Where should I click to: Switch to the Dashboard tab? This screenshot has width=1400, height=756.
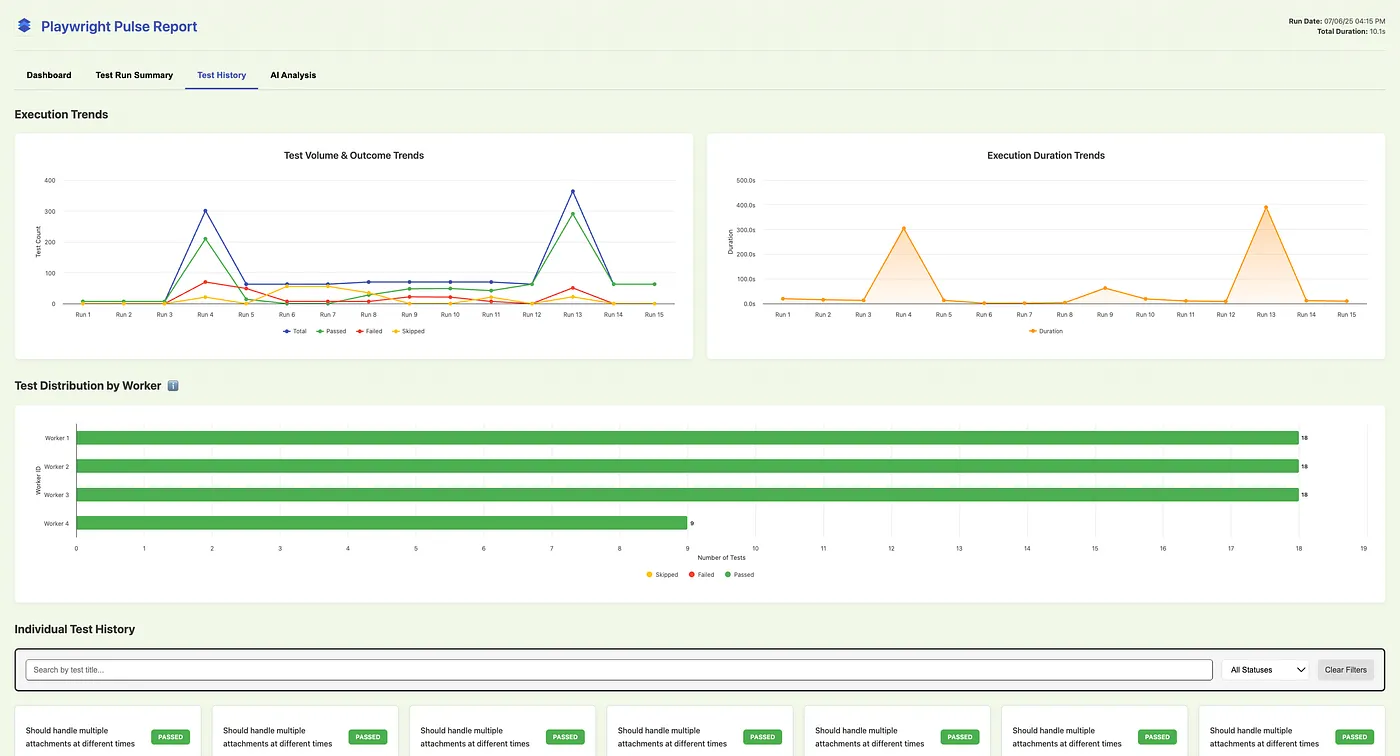point(49,75)
